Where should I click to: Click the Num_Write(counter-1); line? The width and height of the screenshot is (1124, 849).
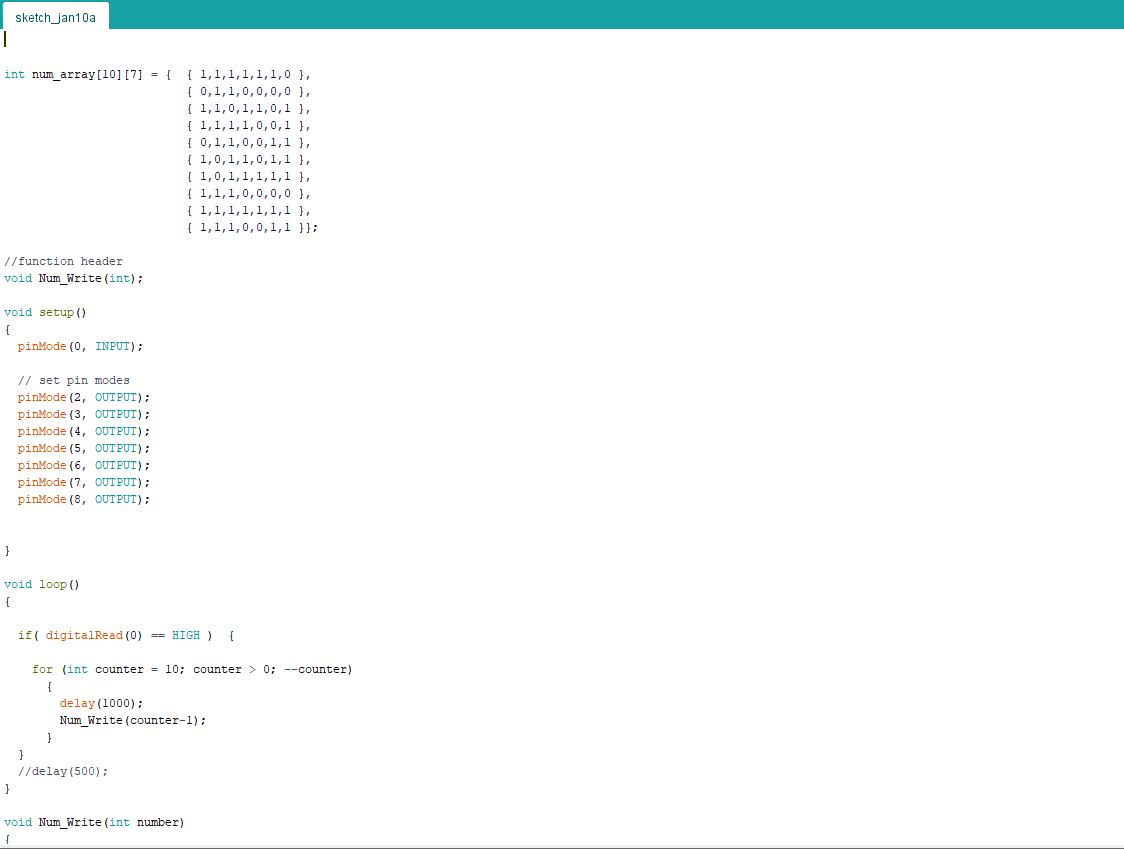[133, 721]
